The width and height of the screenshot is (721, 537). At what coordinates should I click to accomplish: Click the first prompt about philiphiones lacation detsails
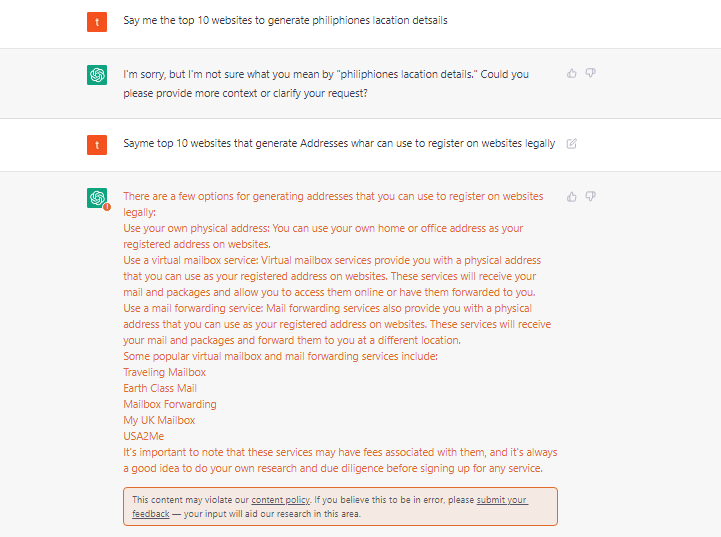285,20
